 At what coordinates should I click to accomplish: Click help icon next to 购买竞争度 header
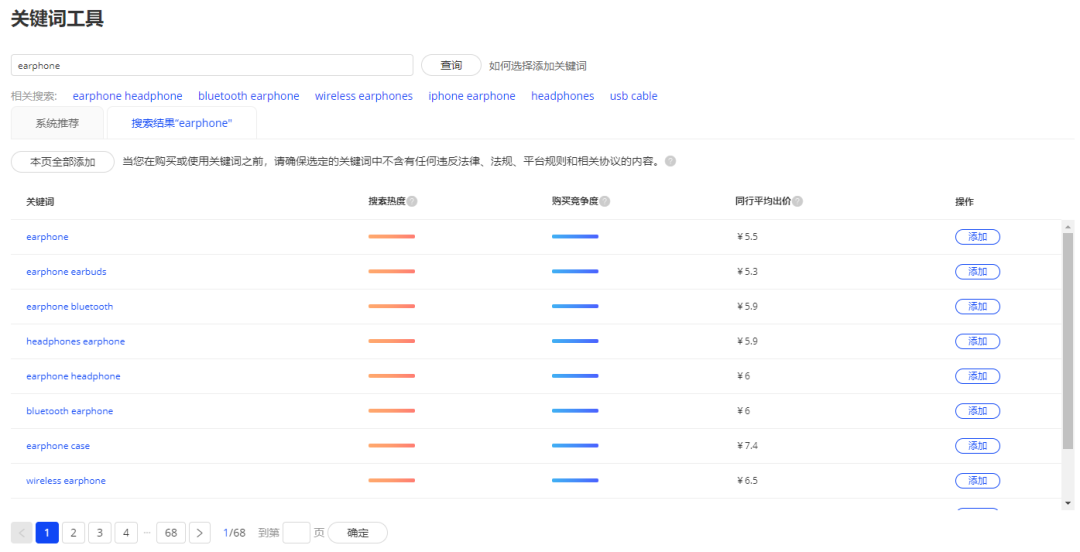(x=605, y=201)
